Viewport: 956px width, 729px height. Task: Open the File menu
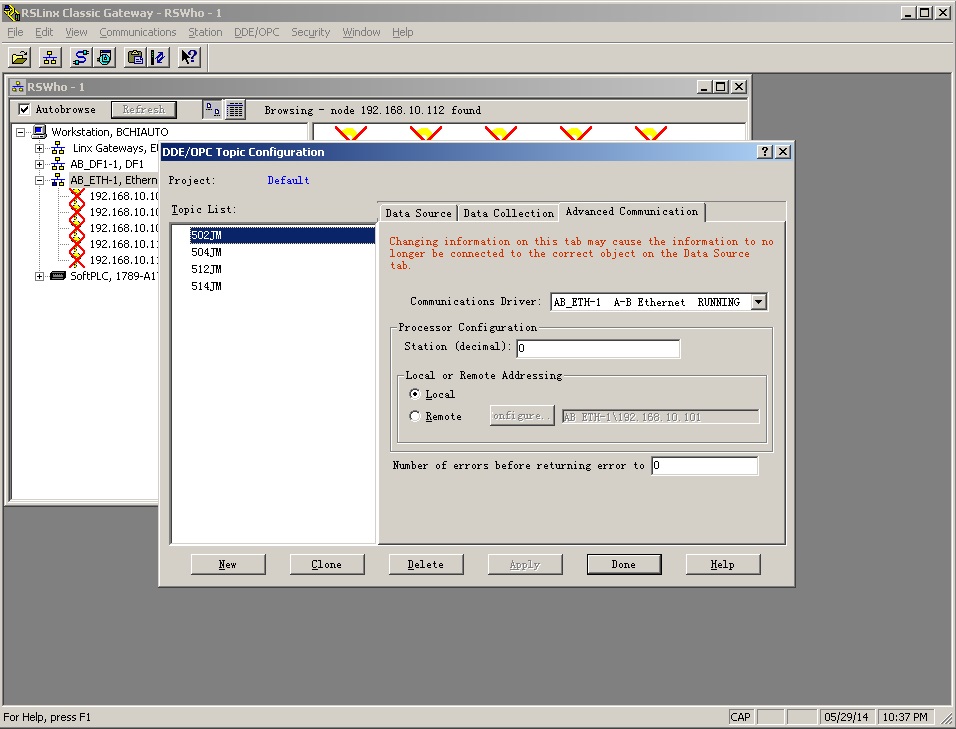pyautogui.click(x=15, y=32)
